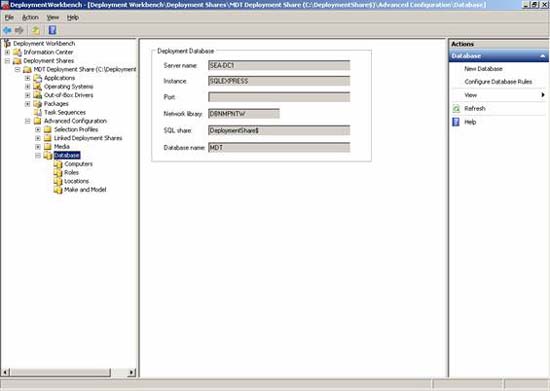Click the Up one level toolbar icon
550x391 pixels.
pyautogui.click(x=36, y=31)
